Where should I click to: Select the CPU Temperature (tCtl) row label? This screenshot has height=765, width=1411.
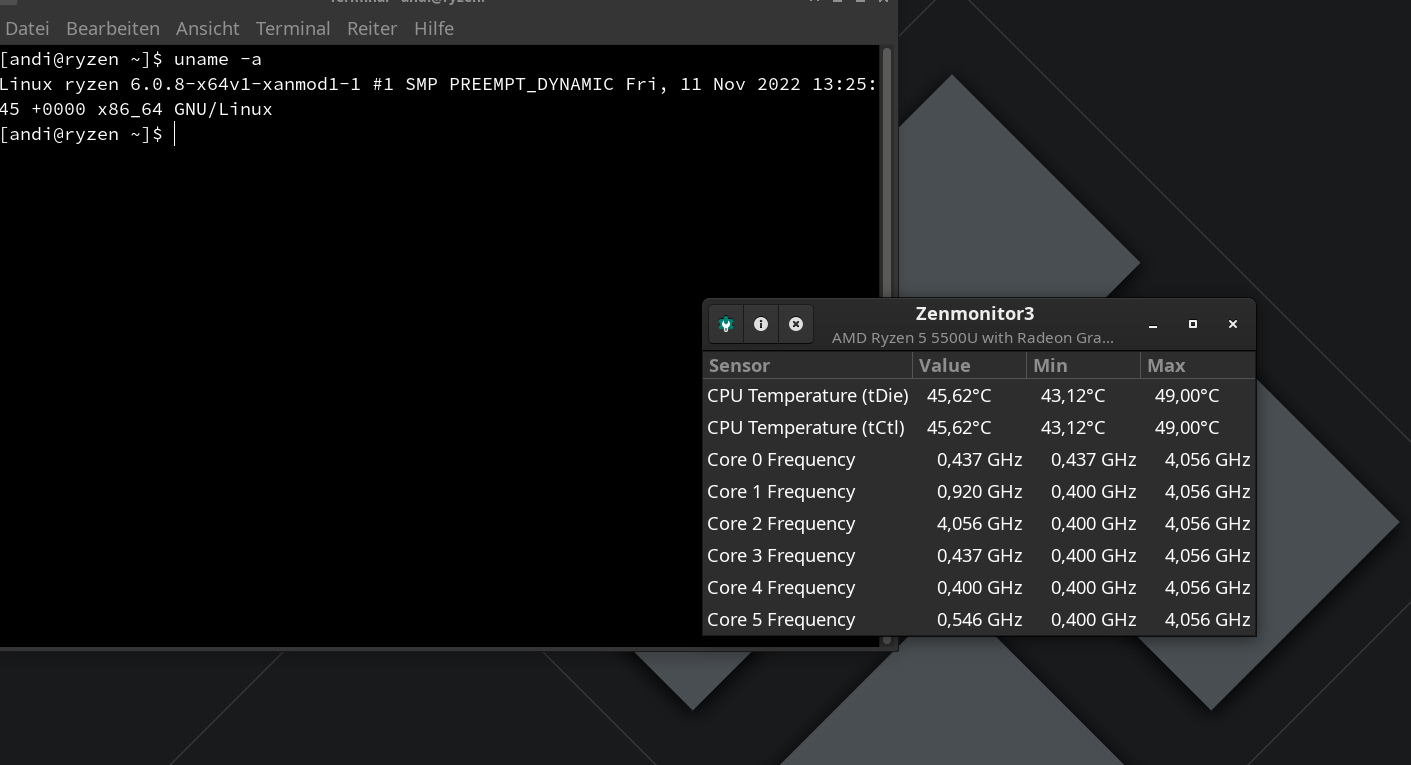point(806,428)
